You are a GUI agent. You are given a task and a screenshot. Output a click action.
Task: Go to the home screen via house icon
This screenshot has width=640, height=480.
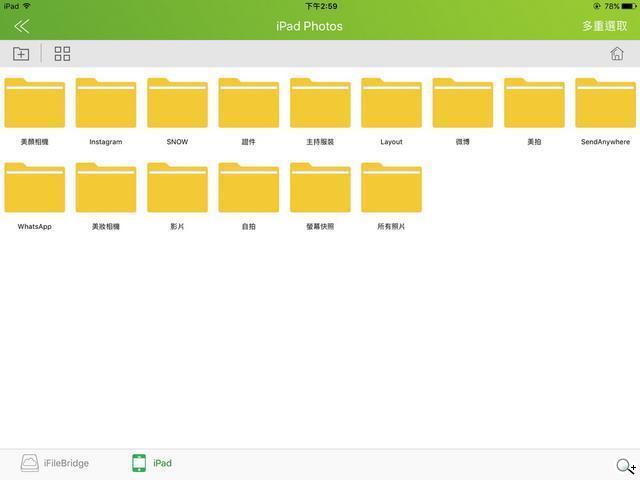(617, 53)
